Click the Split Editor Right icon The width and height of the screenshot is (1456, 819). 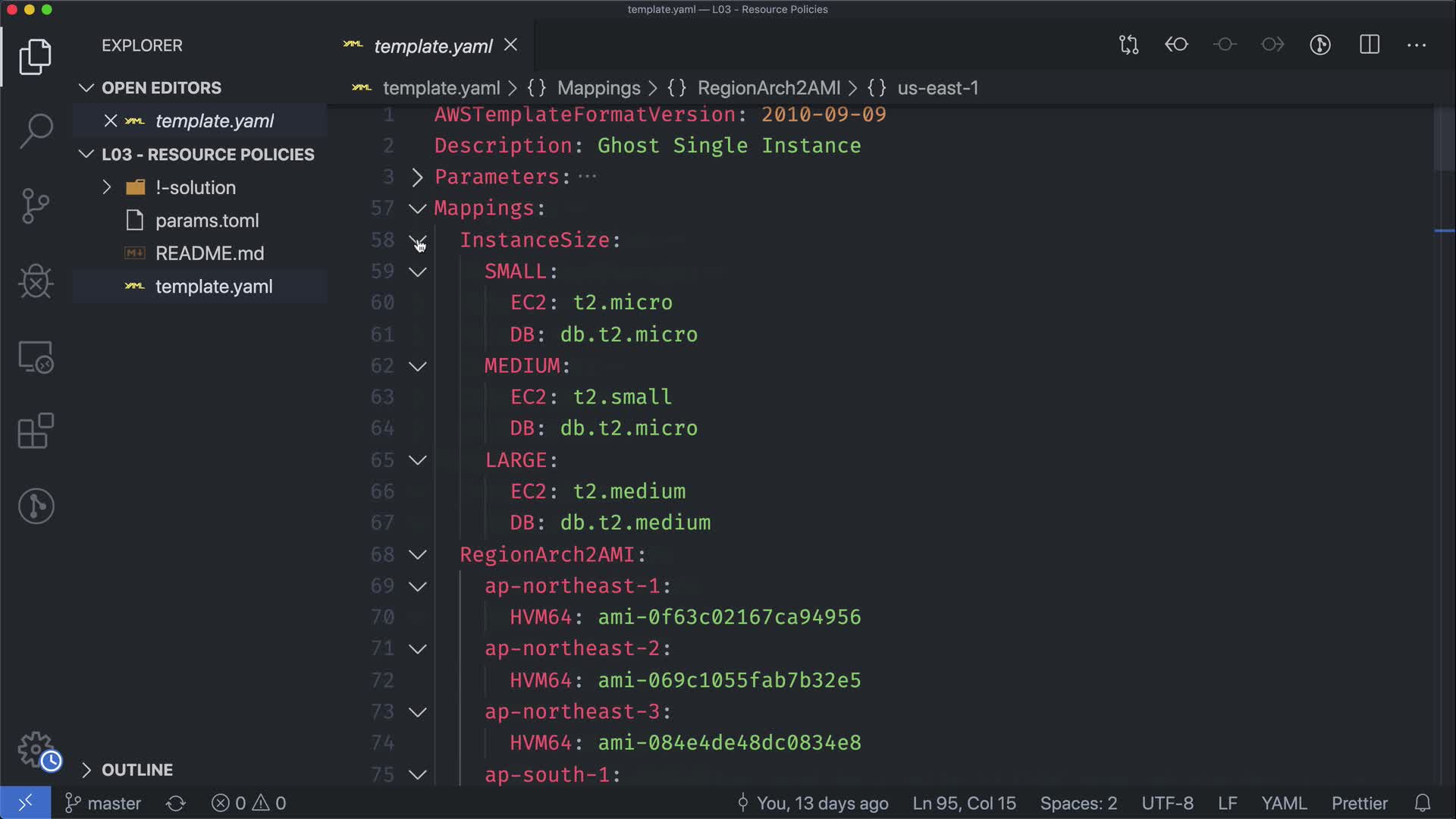[1369, 45]
